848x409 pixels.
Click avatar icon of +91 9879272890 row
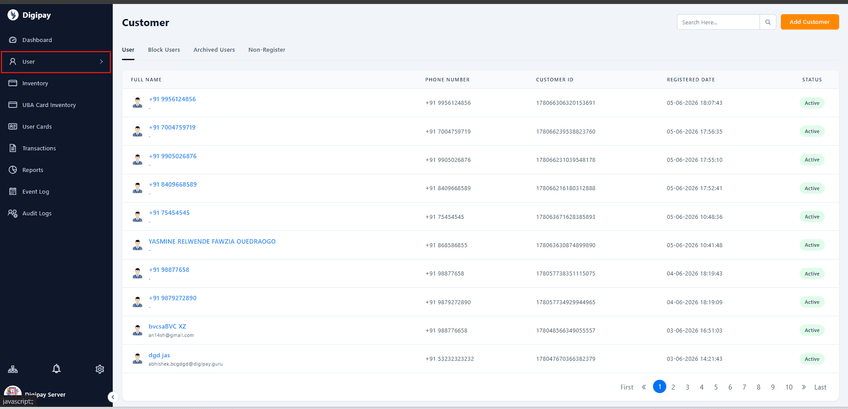[x=137, y=301]
